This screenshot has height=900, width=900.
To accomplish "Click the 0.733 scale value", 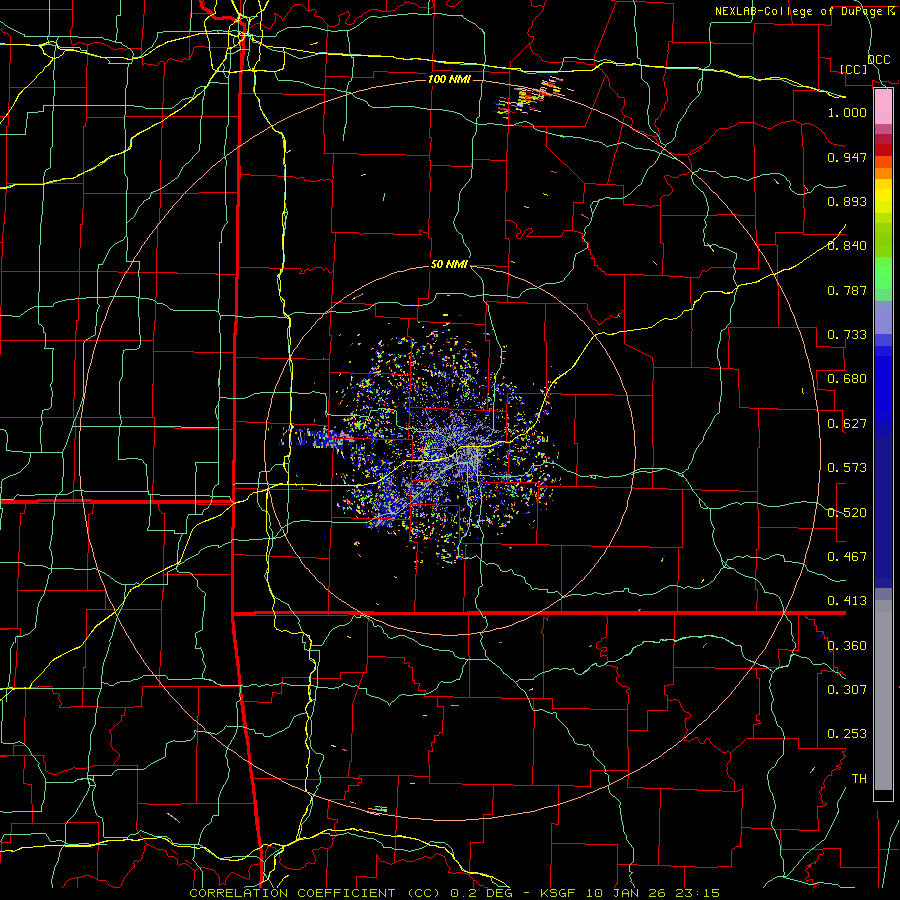I will pyautogui.click(x=847, y=335).
